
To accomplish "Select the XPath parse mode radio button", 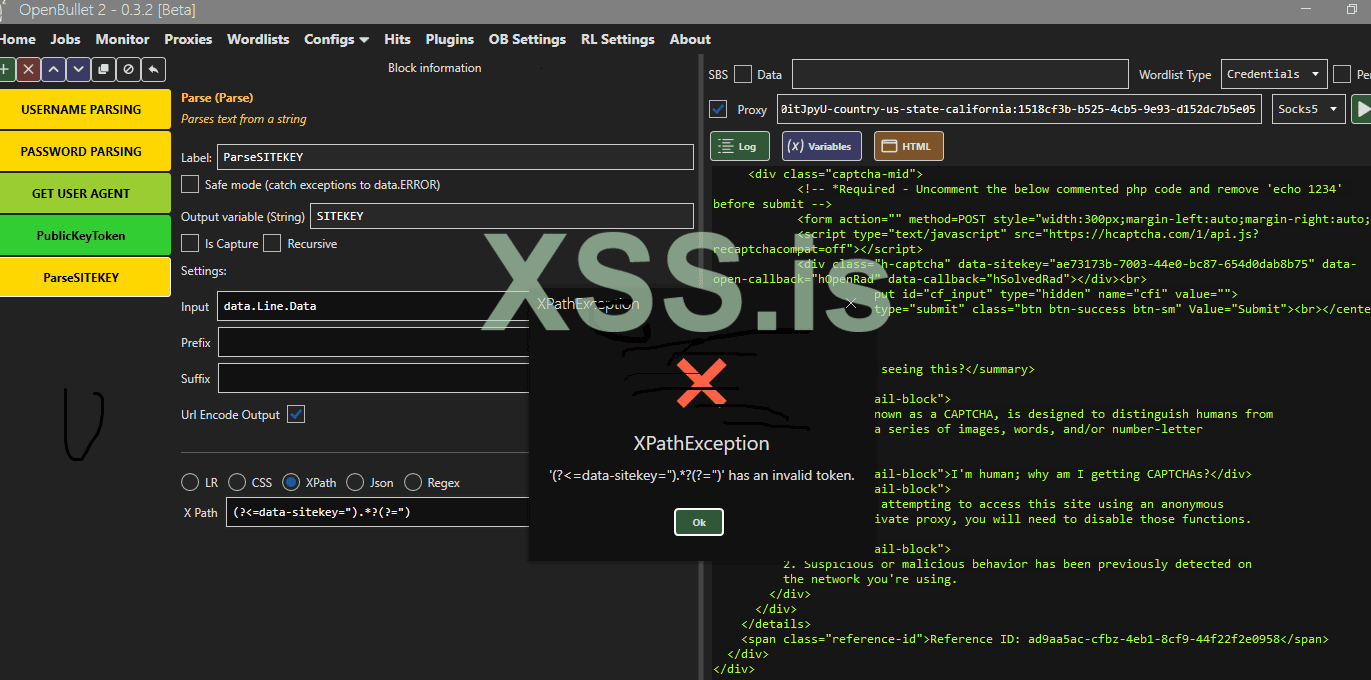I will pyautogui.click(x=291, y=482).
